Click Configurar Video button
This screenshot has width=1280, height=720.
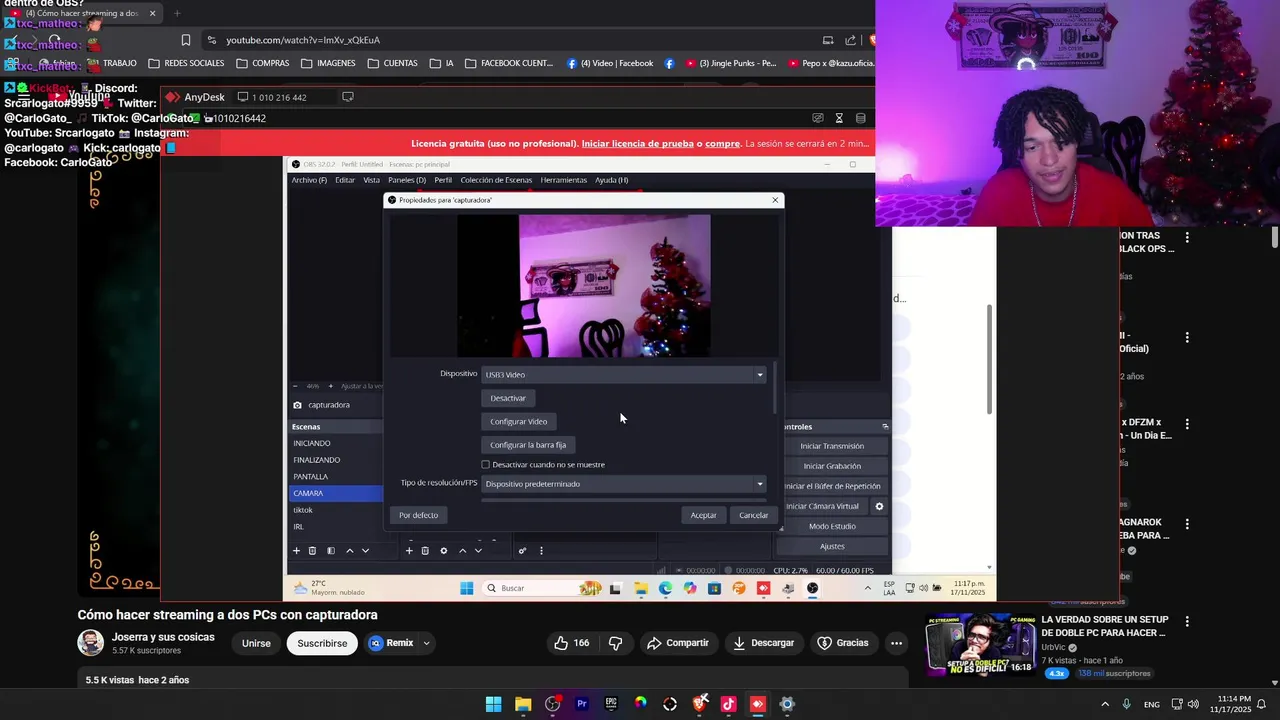coord(519,422)
